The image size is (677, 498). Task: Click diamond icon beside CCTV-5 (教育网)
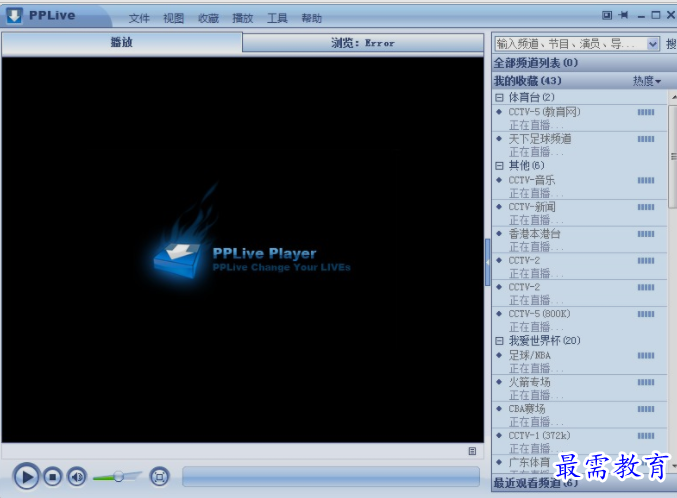499,112
